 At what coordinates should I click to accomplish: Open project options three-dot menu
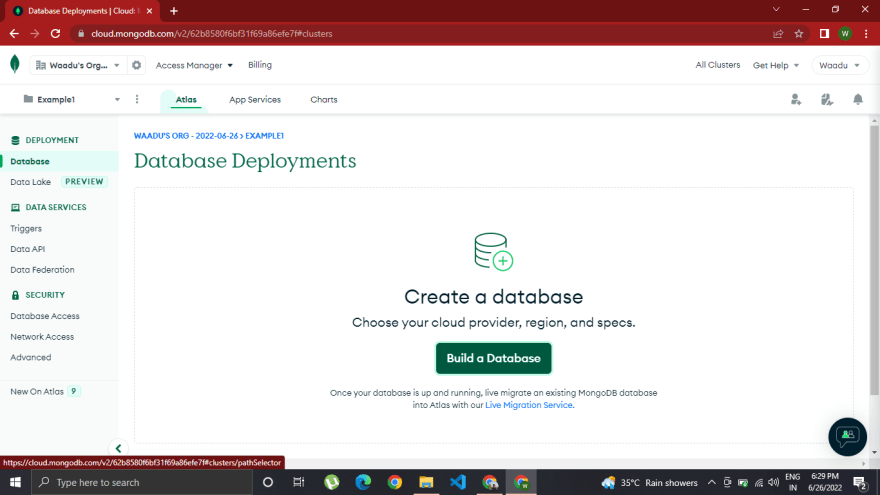pyautogui.click(x=137, y=99)
